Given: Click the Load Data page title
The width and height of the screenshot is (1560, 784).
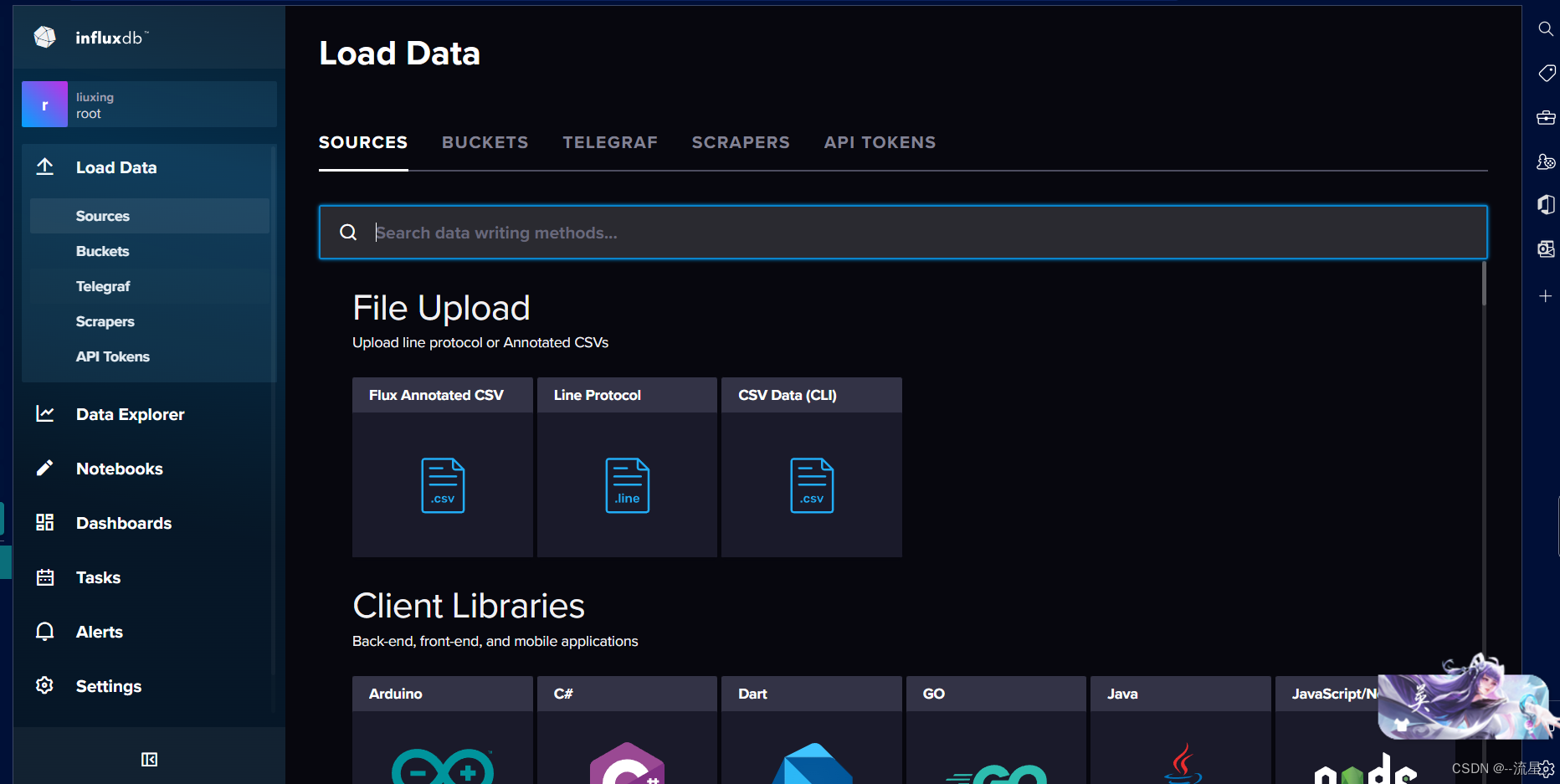Looking at the screenshot, I should click(x=399, y=54).
